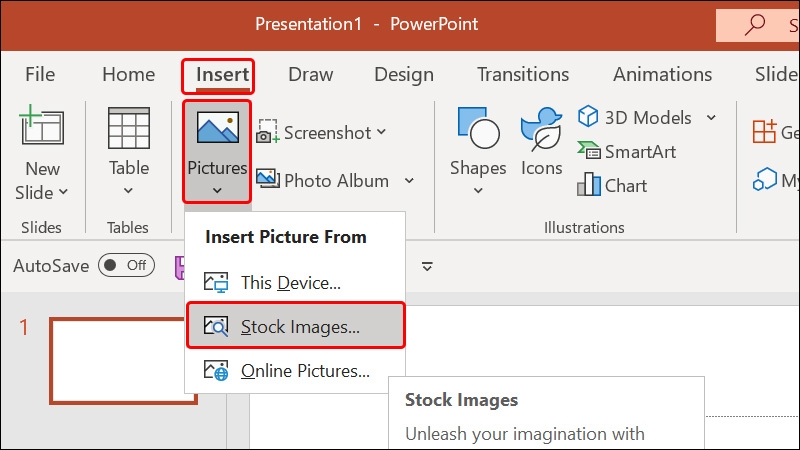Viewport: 800px width, 450px height.
Task: Click the 3D Models cube icon
Action: [x=588, y=116]
